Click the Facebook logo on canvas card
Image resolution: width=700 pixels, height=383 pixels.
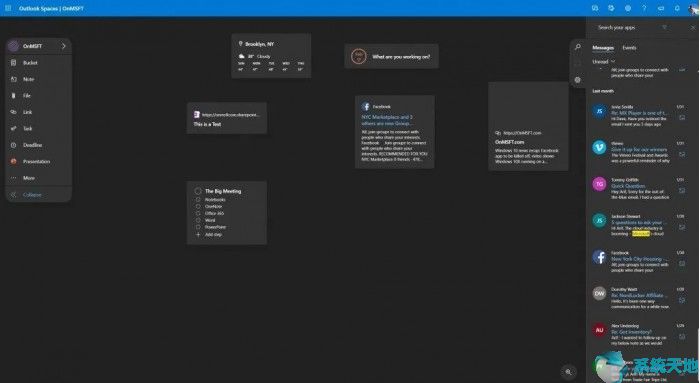tap(366, 106)
